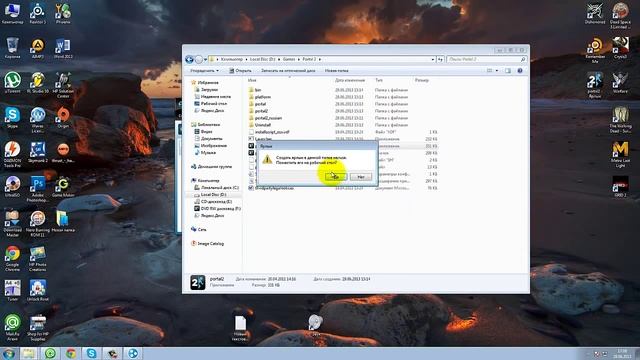Click the Новая папка button
Image resolution: width=640 pixels, height=360 pixels.
337,71
